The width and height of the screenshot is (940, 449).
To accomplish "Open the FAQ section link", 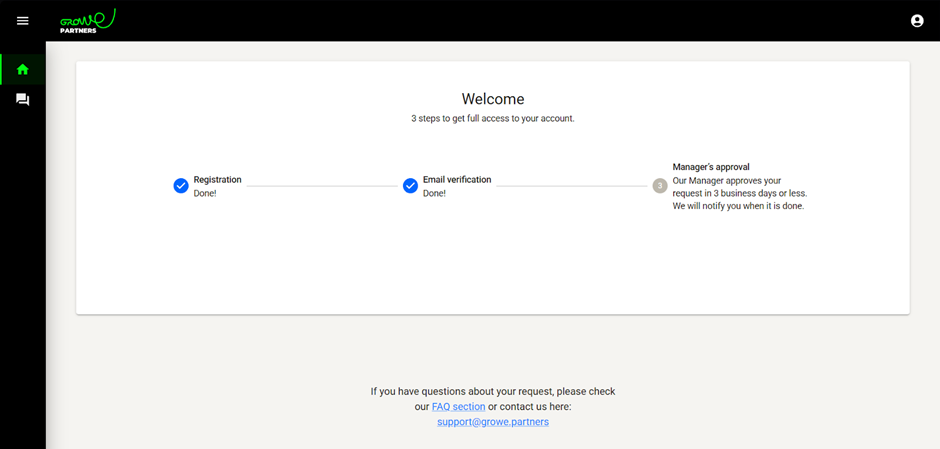I will [458, 407].
